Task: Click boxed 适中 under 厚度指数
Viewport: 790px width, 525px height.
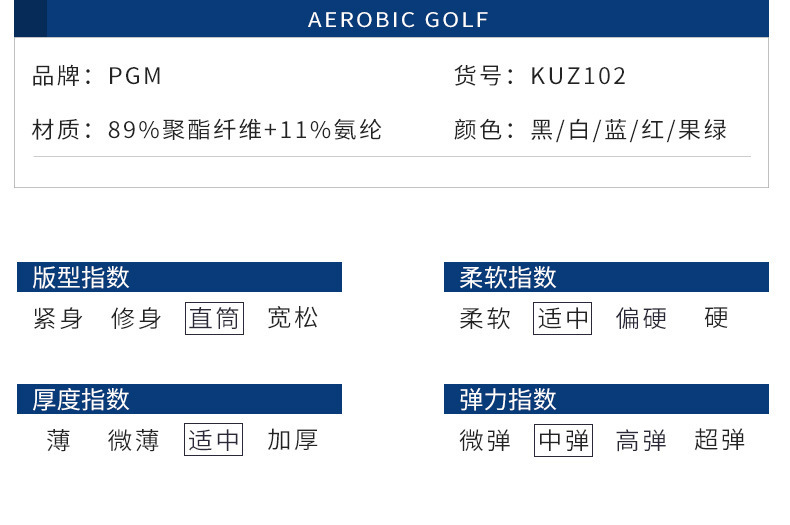Action: [x=214, y=441]
